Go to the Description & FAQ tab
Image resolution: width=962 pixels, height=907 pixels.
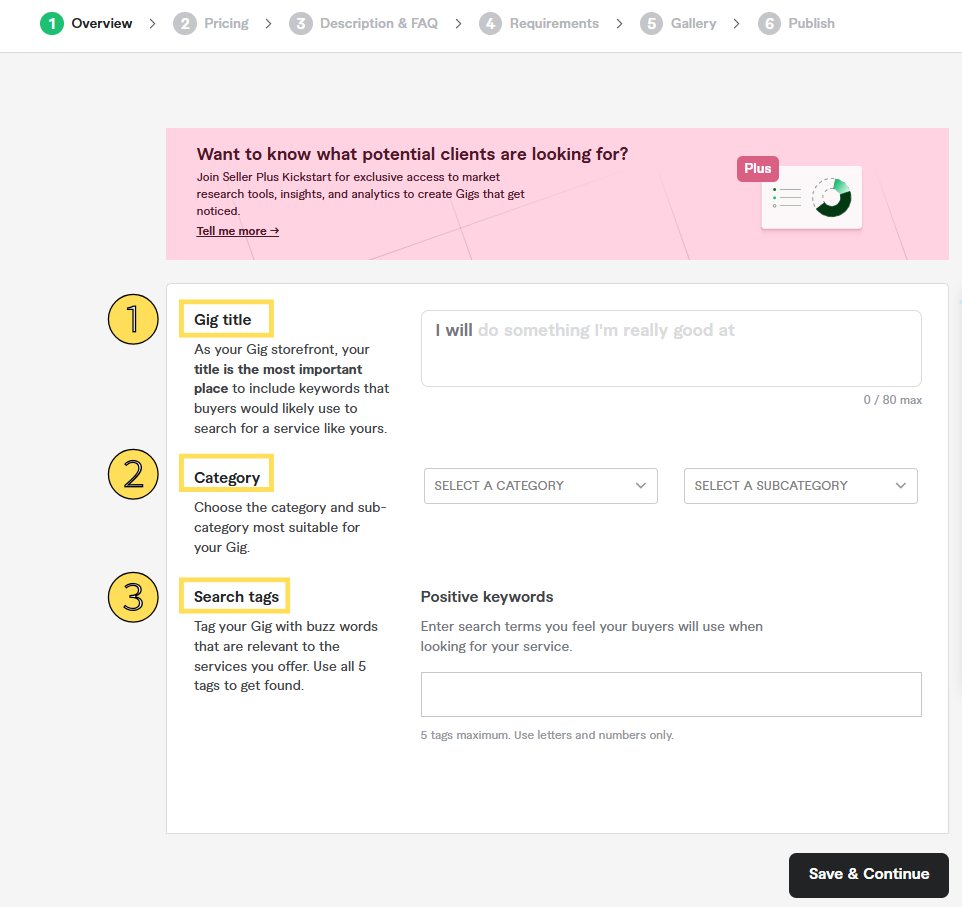tap(379, 23)
